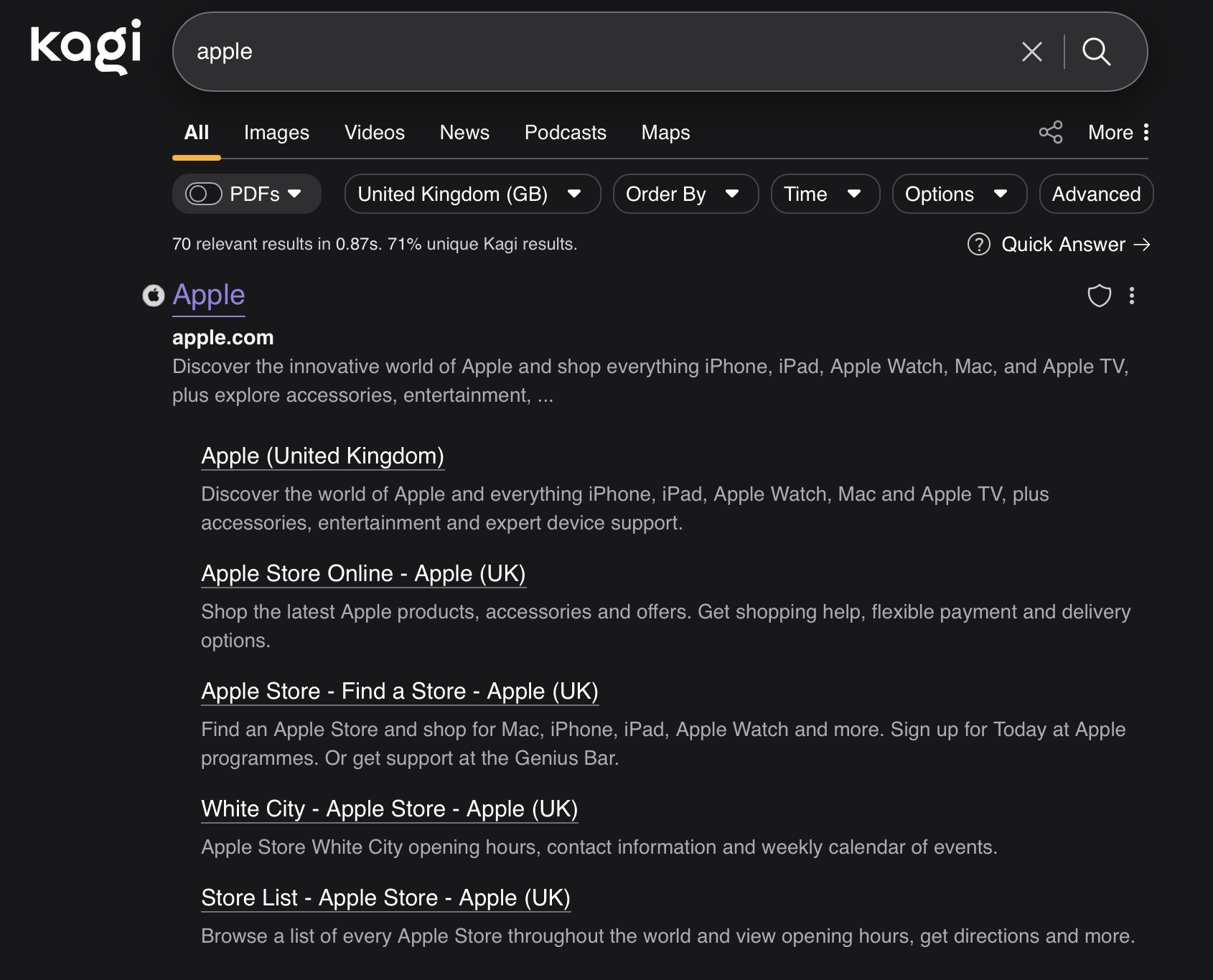The width and height of the screenshot is (1213, 980).
Task: Open the Apple Store Online - Apple (UK) link
Action: pyautogui.click(x=363, y=574)
